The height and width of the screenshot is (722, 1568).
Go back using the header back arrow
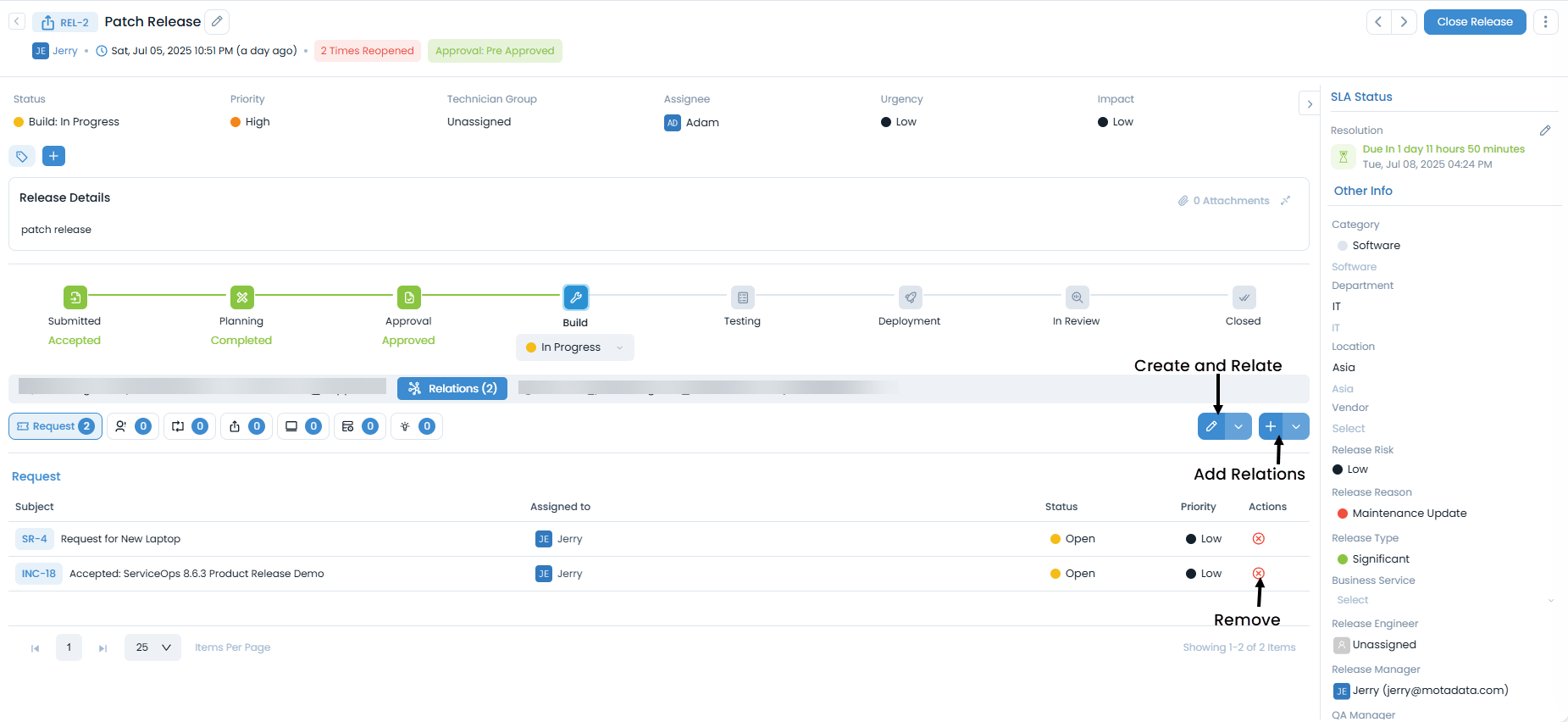pyautogui.click(x=17, y=21)
